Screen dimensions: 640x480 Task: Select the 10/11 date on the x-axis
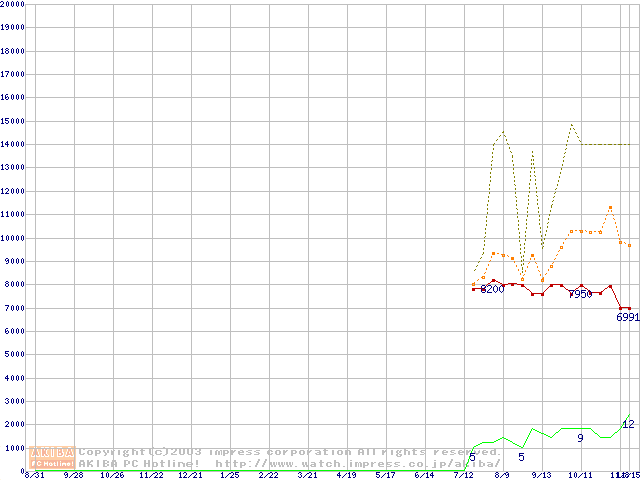(x=580, y=475)
